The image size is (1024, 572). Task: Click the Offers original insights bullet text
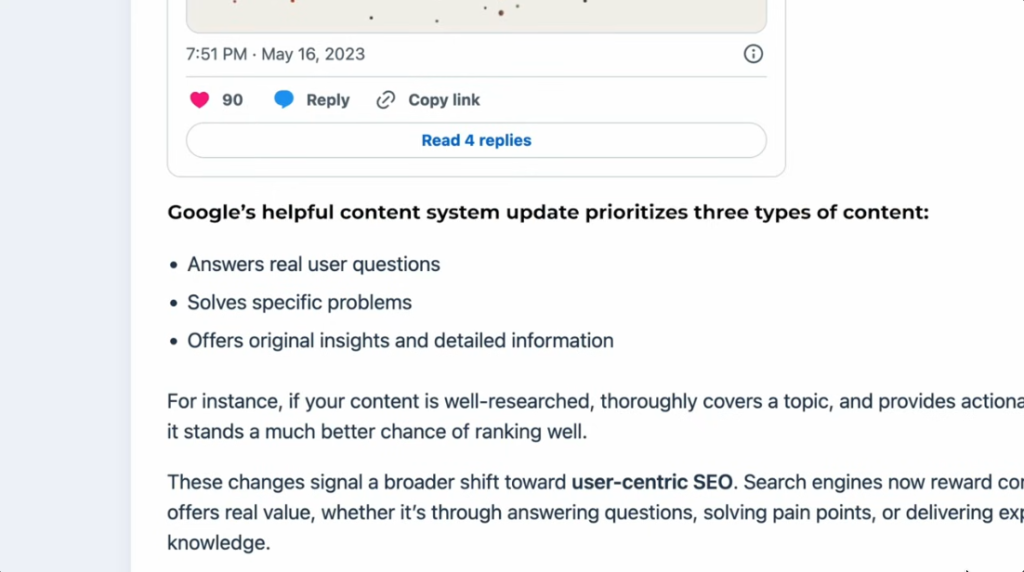[400, 341]
